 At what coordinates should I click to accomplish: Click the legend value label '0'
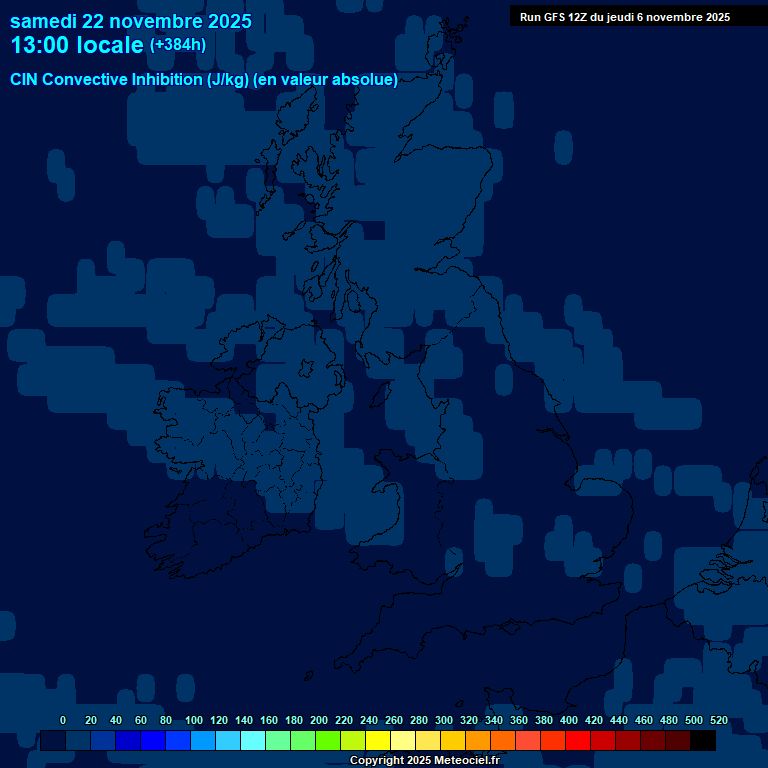(x=63, y=720)
